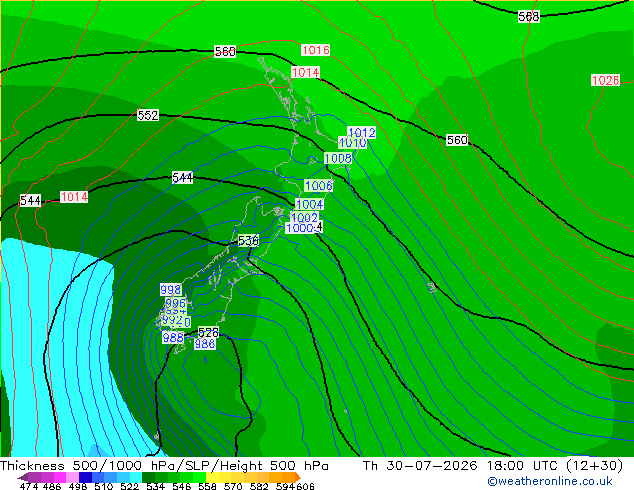Click the '474' legend scale value
This screenshot has width=634, height=490.
pyautogui.click(x=29, y=486)
